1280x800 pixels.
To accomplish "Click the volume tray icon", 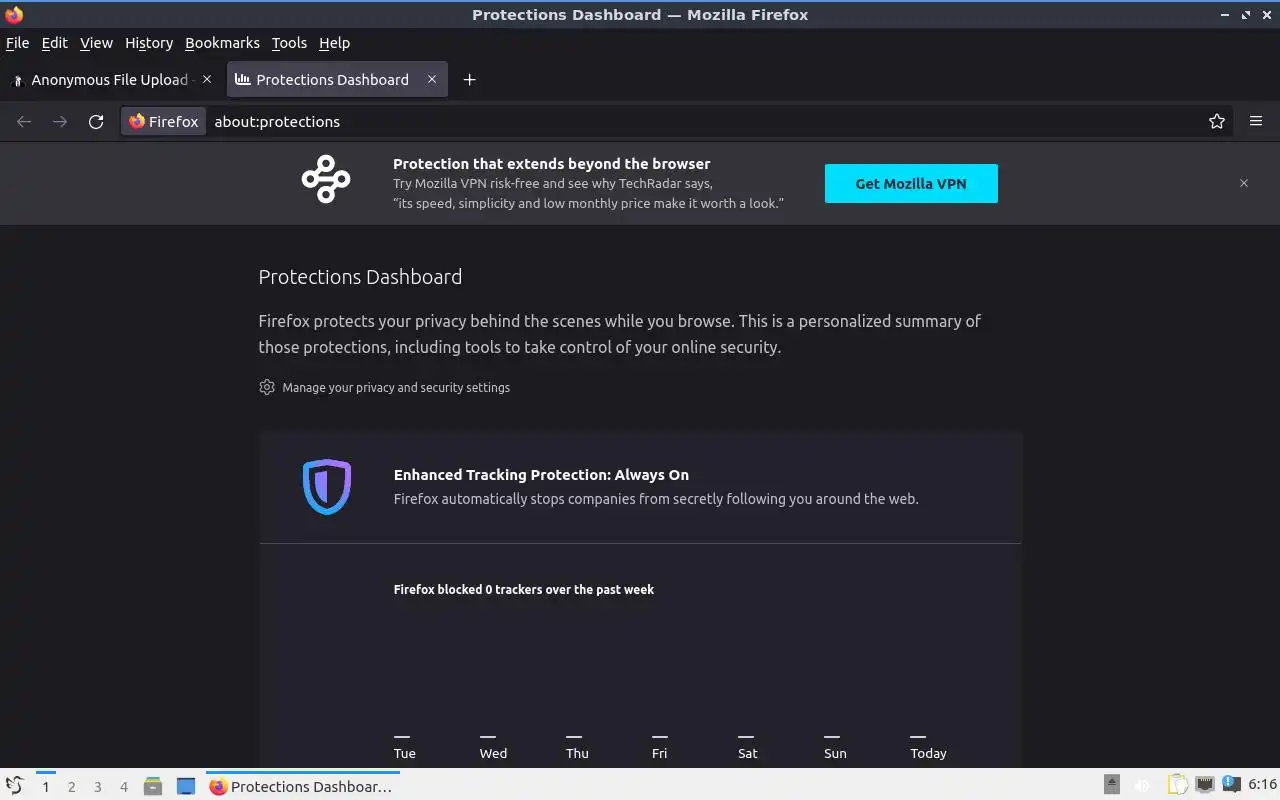I will point(1142,786).
